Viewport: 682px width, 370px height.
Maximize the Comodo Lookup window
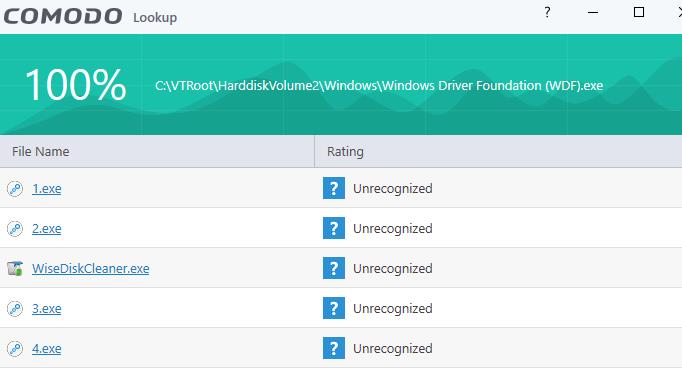pyautogui.click(x=639, y=12)
